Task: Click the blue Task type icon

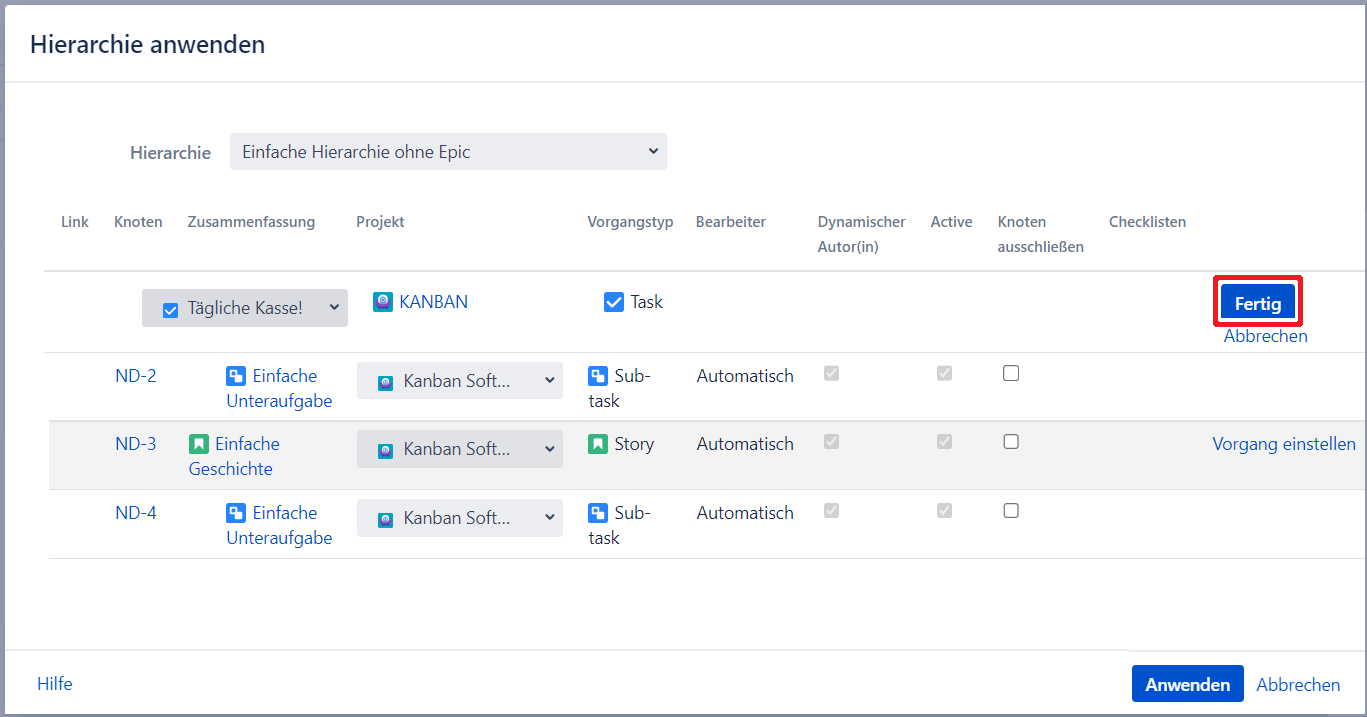Action: pos(614,302)
